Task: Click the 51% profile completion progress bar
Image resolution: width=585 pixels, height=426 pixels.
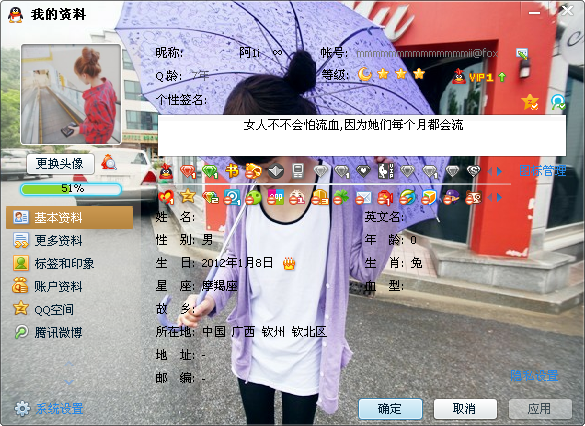Action: (71, 189)
